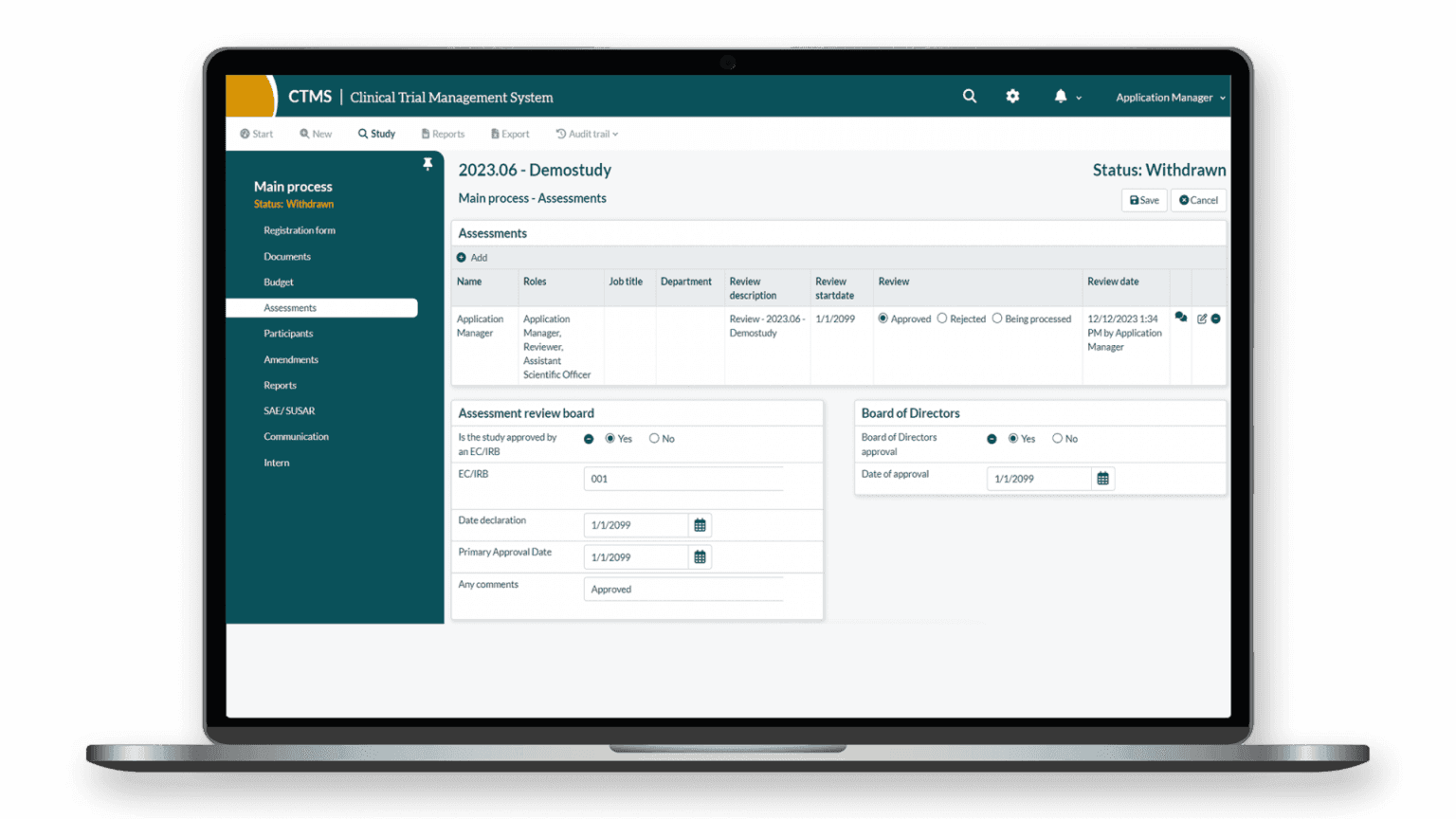Click the Any comments text field
1456x819 pixels.
pyautogui.click(x=683, y=589)
